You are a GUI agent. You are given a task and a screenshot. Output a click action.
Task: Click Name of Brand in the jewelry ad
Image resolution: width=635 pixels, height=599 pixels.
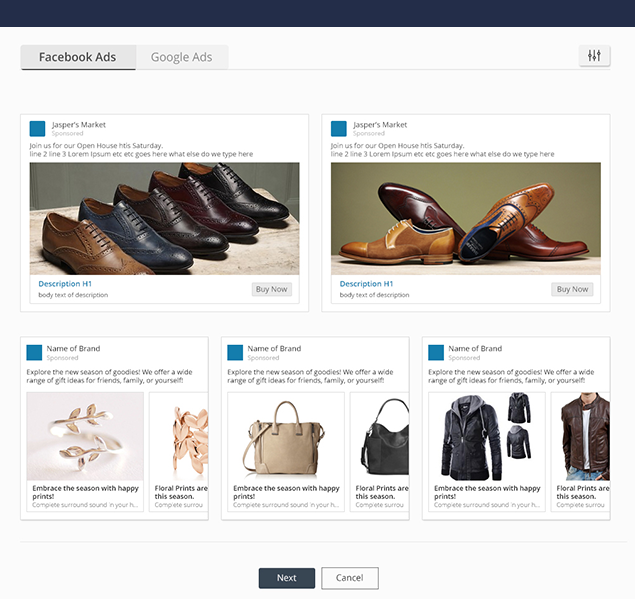[x=73, y=349]
